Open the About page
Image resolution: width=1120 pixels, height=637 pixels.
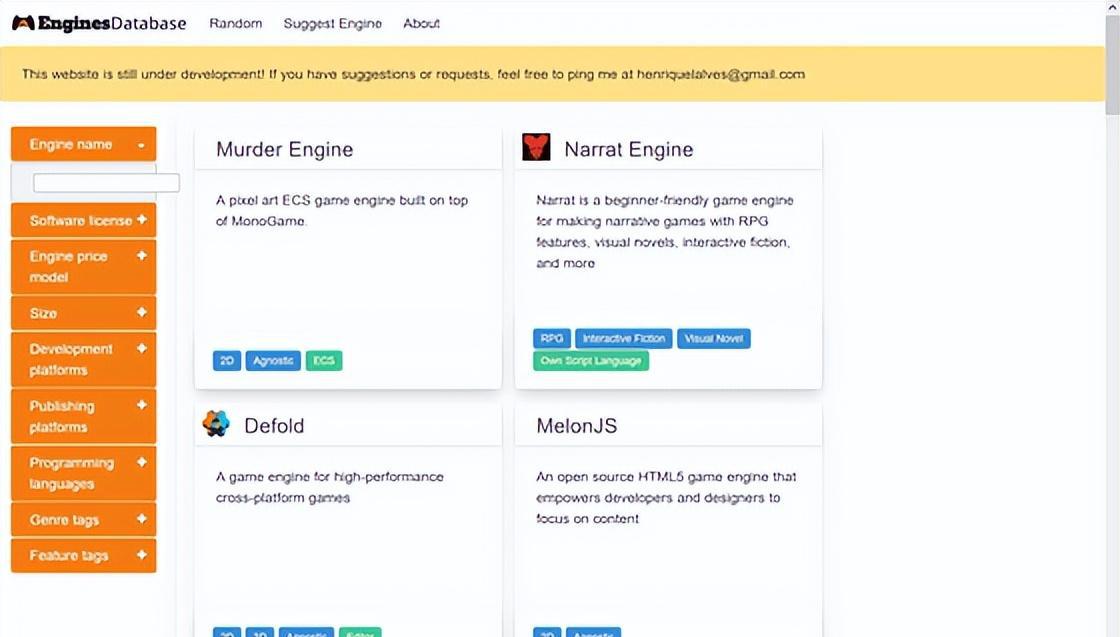(x=421, y=24)
